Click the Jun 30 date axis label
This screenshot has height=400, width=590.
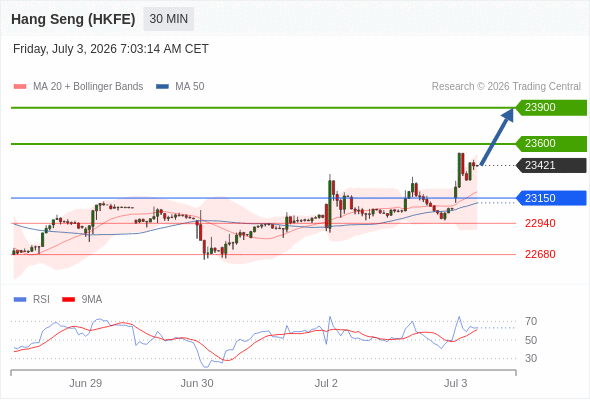pyautogui.click(x=197, y=383)
